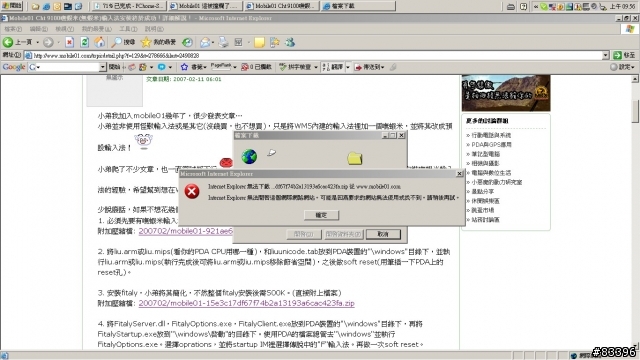
Task: Open the 我的最愛 menu
Action: 96,29
